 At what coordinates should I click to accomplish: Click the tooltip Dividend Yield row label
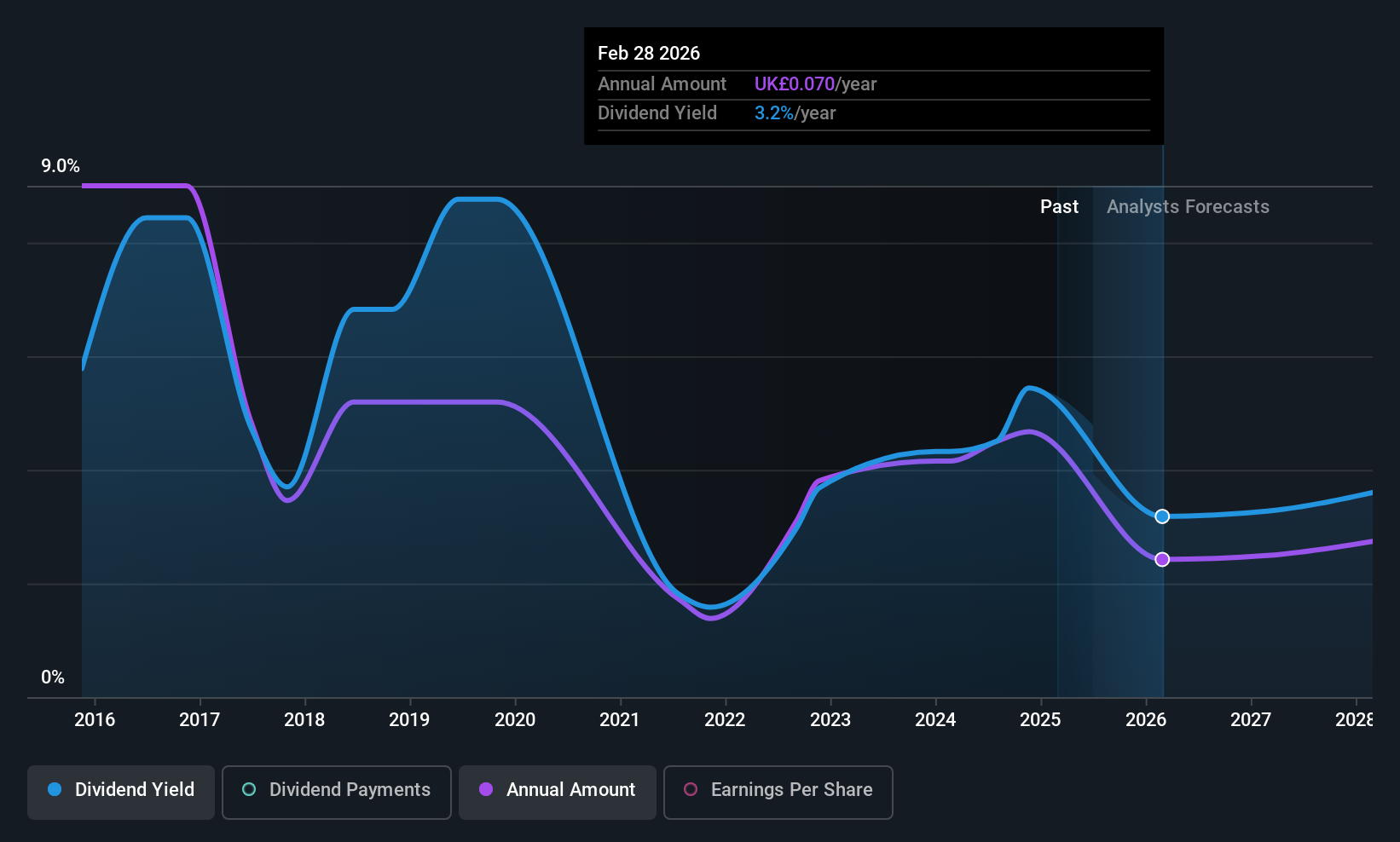(657, 113)
